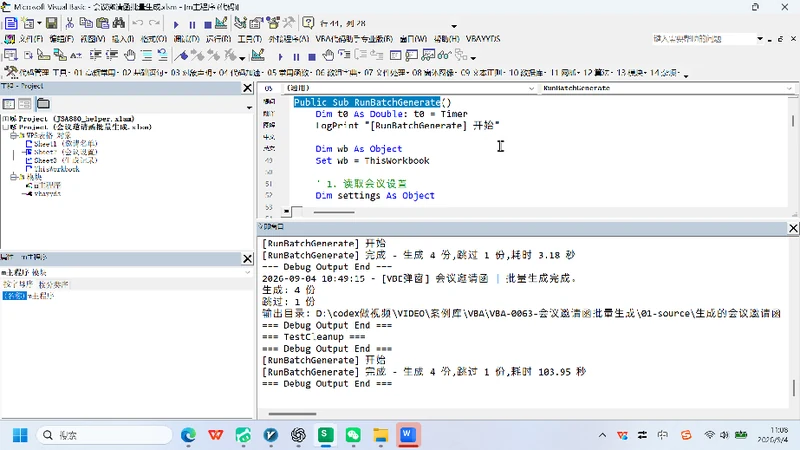Open the 01 code-helper dropdown
This screenshot has height=450, width=800.
pyautogui.click(x=95, y=73)
